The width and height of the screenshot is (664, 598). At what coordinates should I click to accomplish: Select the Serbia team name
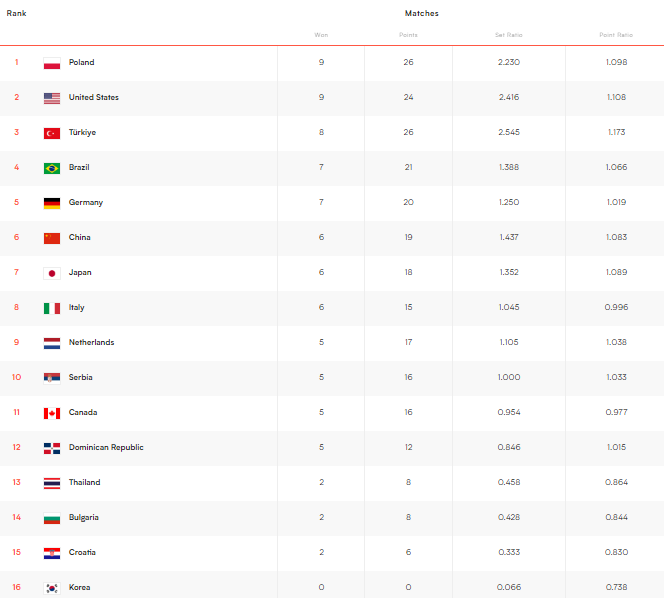pyautogui.click(x=80, y=377)
